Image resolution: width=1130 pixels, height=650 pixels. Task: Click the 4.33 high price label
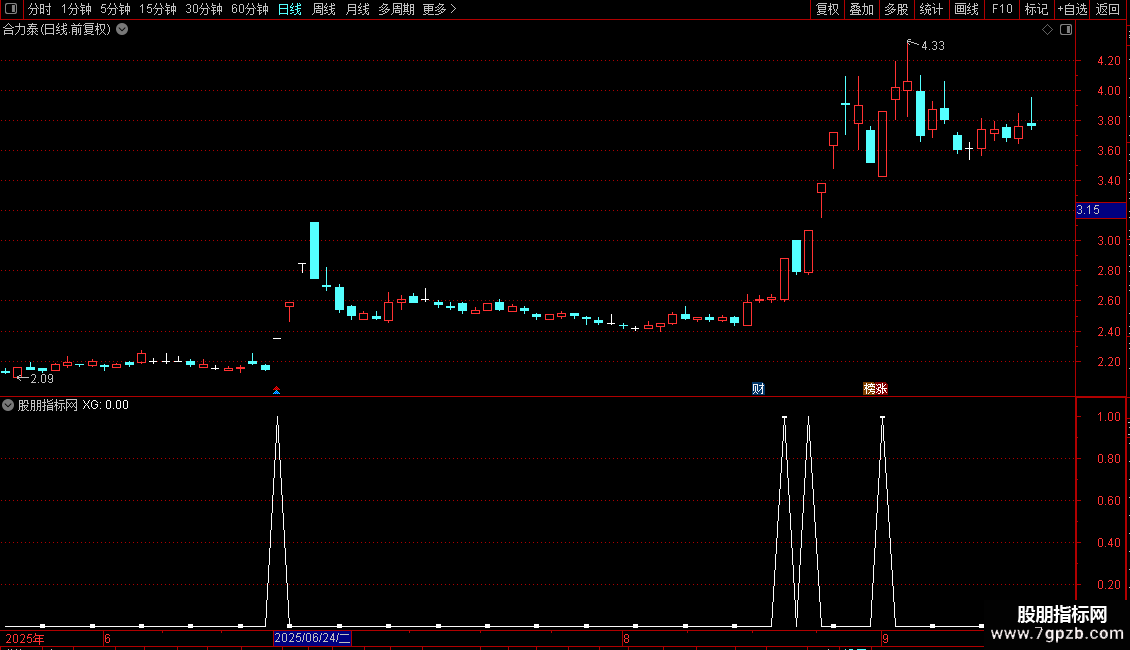(933, 45)
